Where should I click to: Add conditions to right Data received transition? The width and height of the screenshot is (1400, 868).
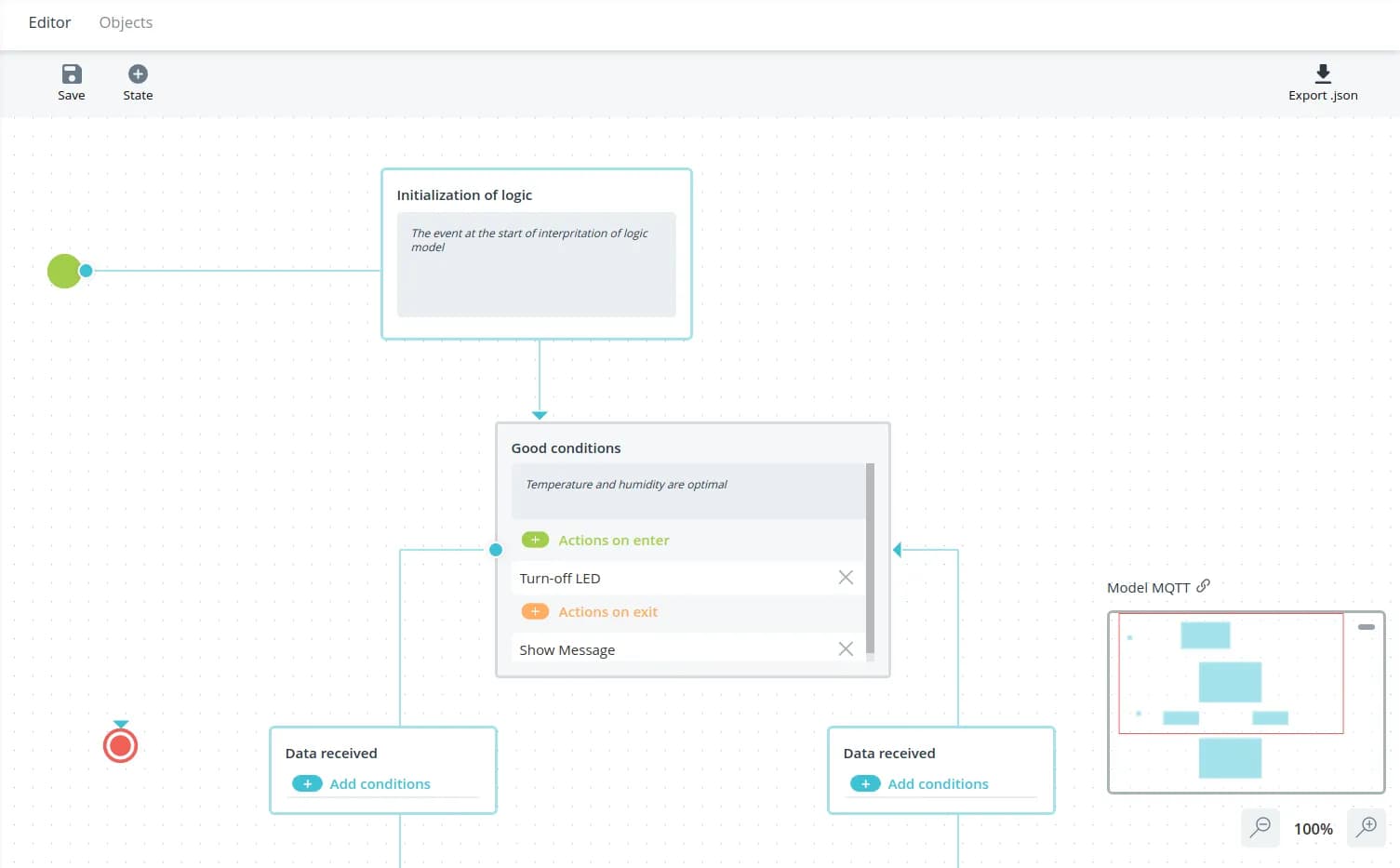click(x=865, y=784)
